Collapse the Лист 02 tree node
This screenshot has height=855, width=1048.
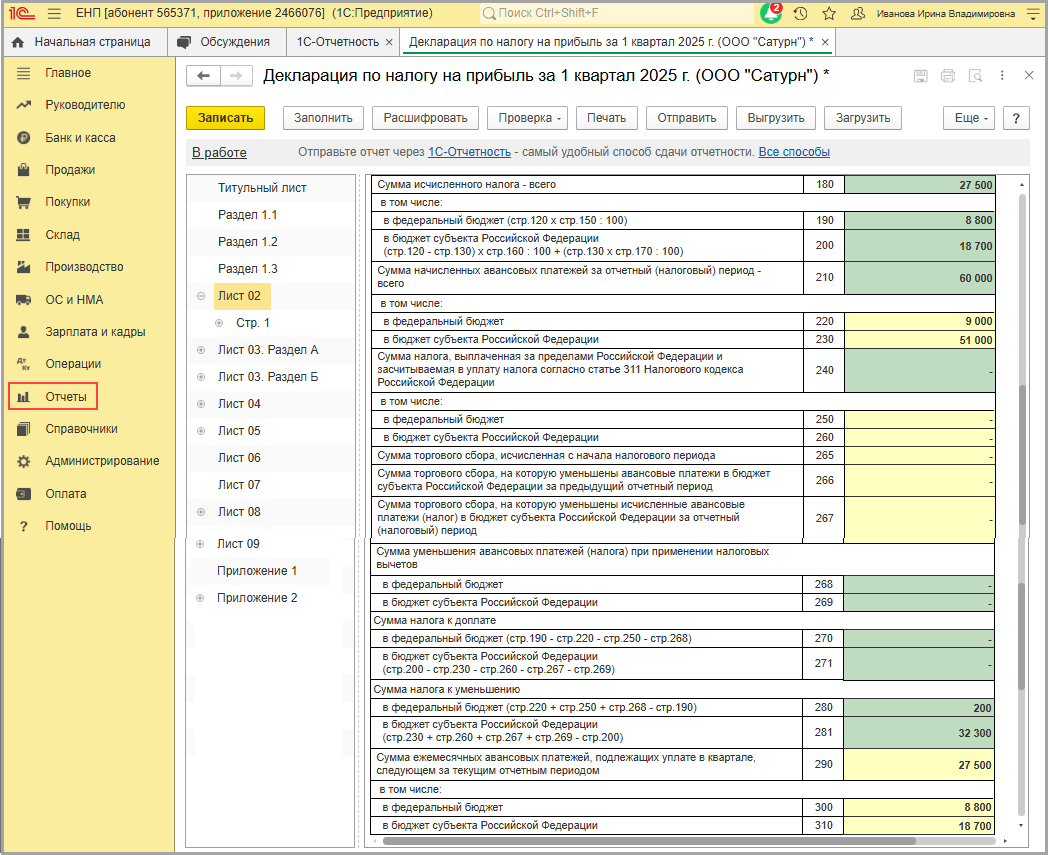point(202,296)
